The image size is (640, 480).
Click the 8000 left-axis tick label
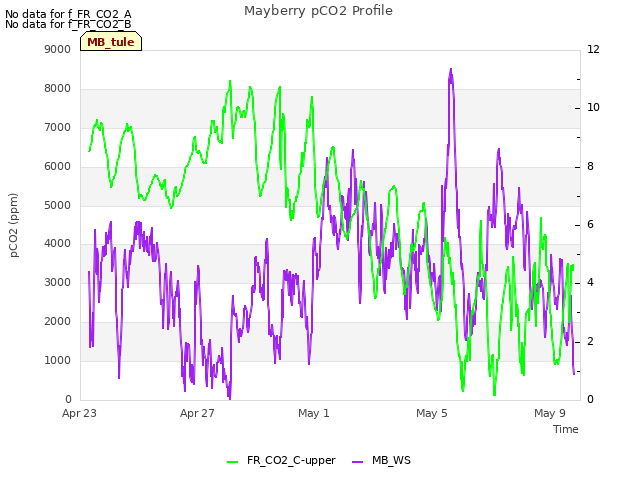58,89
